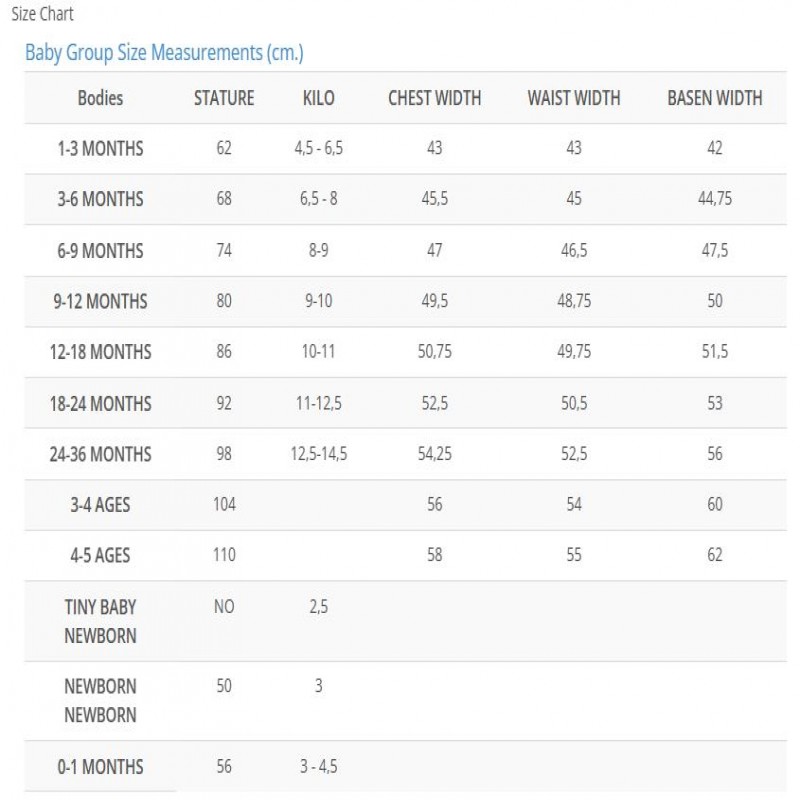This screenshot has width=800, height=800.
Task: Select the Bodies column header
Action: coord(100,98)
